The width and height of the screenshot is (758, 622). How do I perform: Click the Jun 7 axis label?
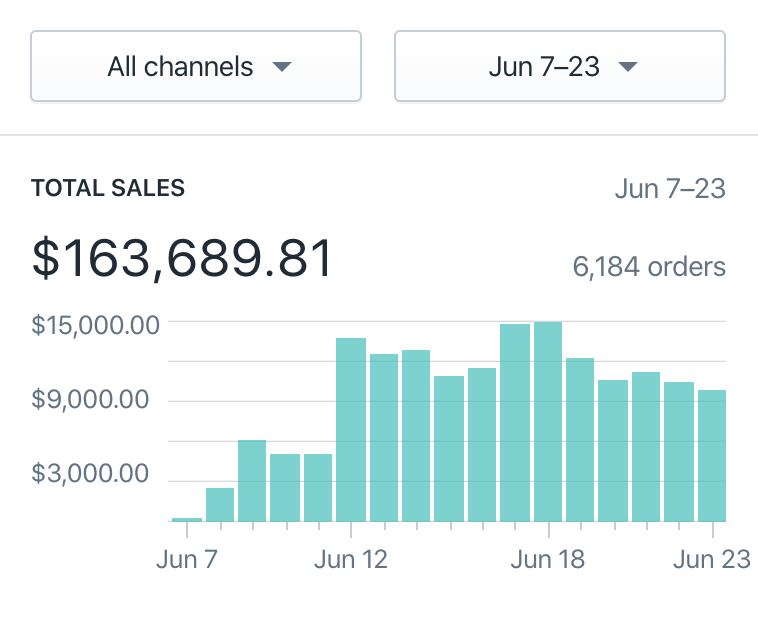pos(187,560)
